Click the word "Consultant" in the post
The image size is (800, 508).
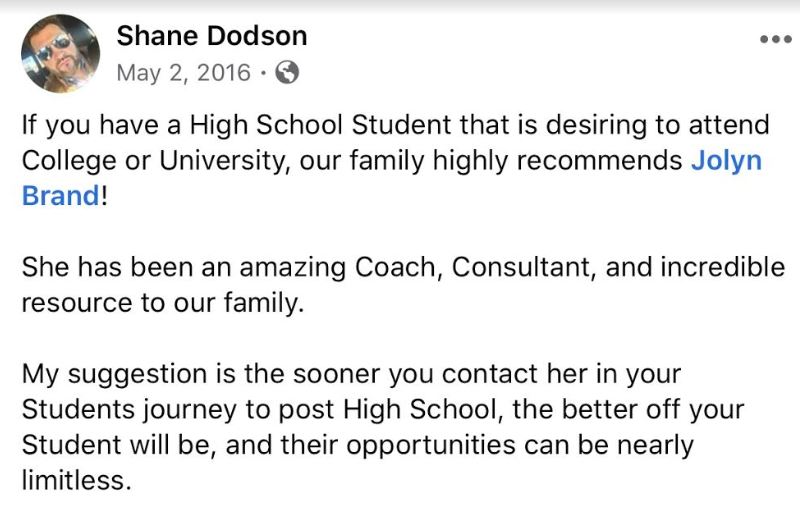point(523,267)
